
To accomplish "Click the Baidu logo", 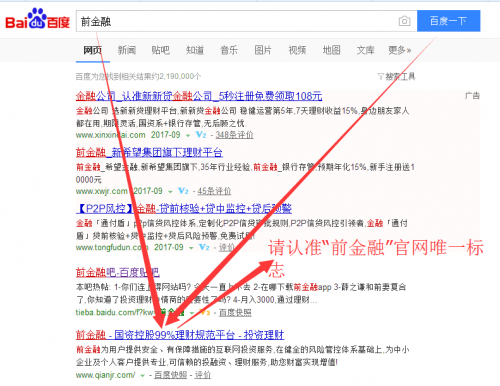I will coord(37,19).
